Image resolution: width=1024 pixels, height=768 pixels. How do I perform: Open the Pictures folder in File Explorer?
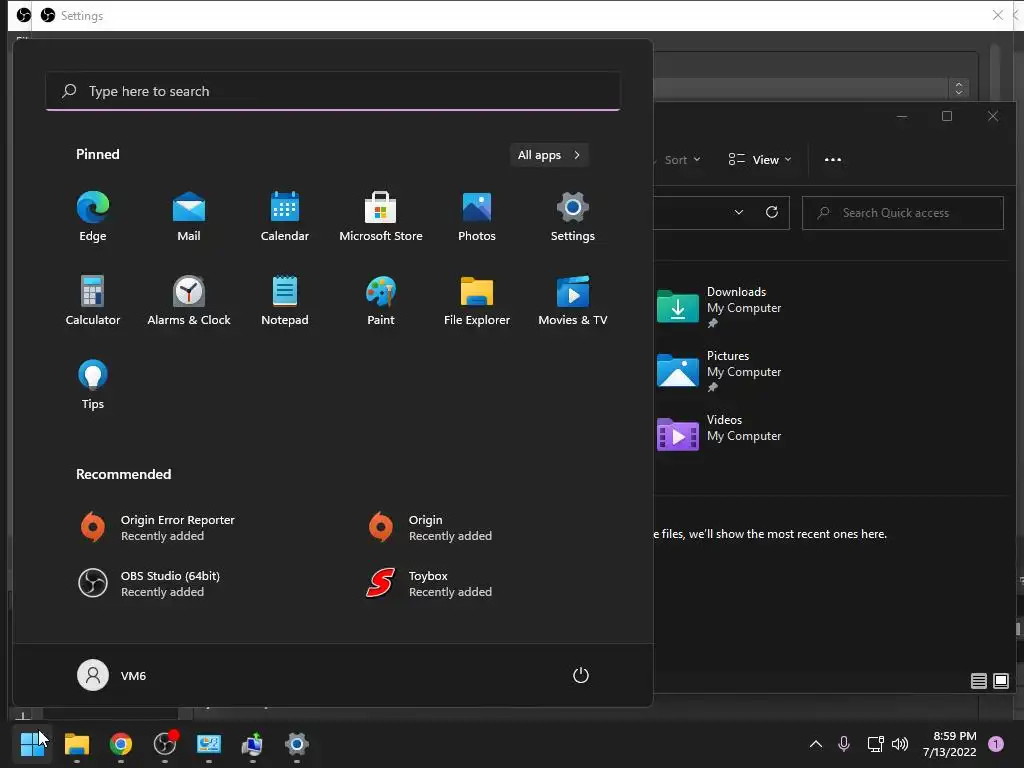tap(720, 371)
